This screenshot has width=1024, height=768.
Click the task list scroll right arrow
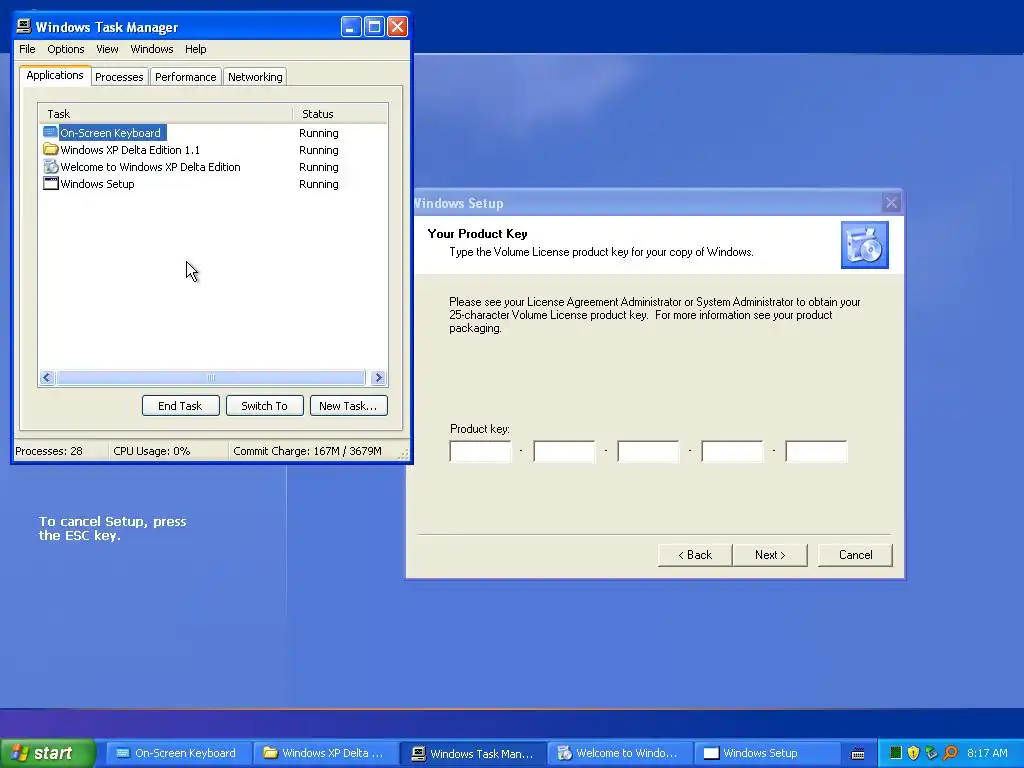click(x=378, y=377)
